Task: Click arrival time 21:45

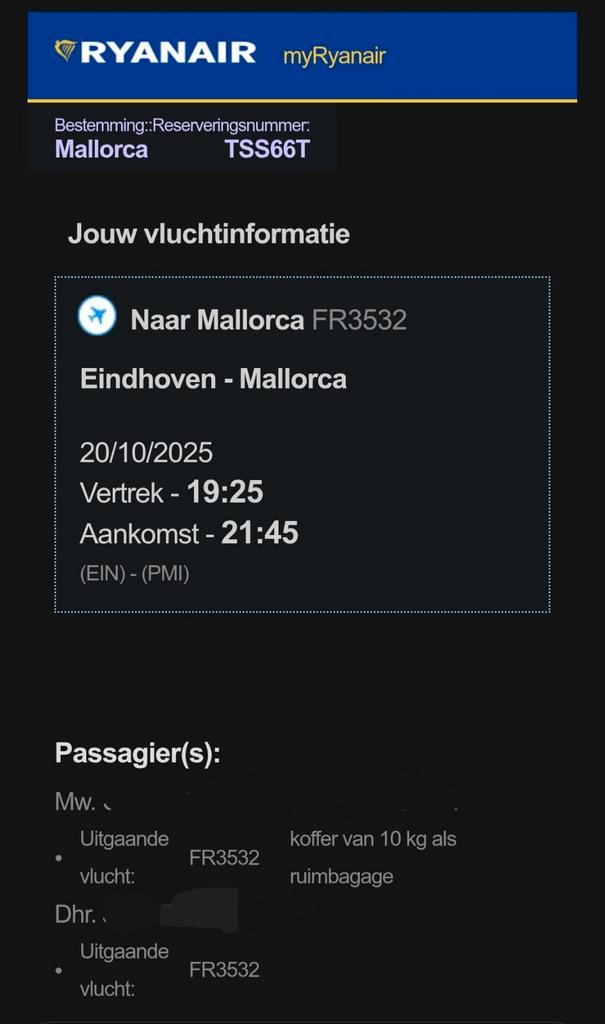Action: pyautogui.click(x=260, y=533)
